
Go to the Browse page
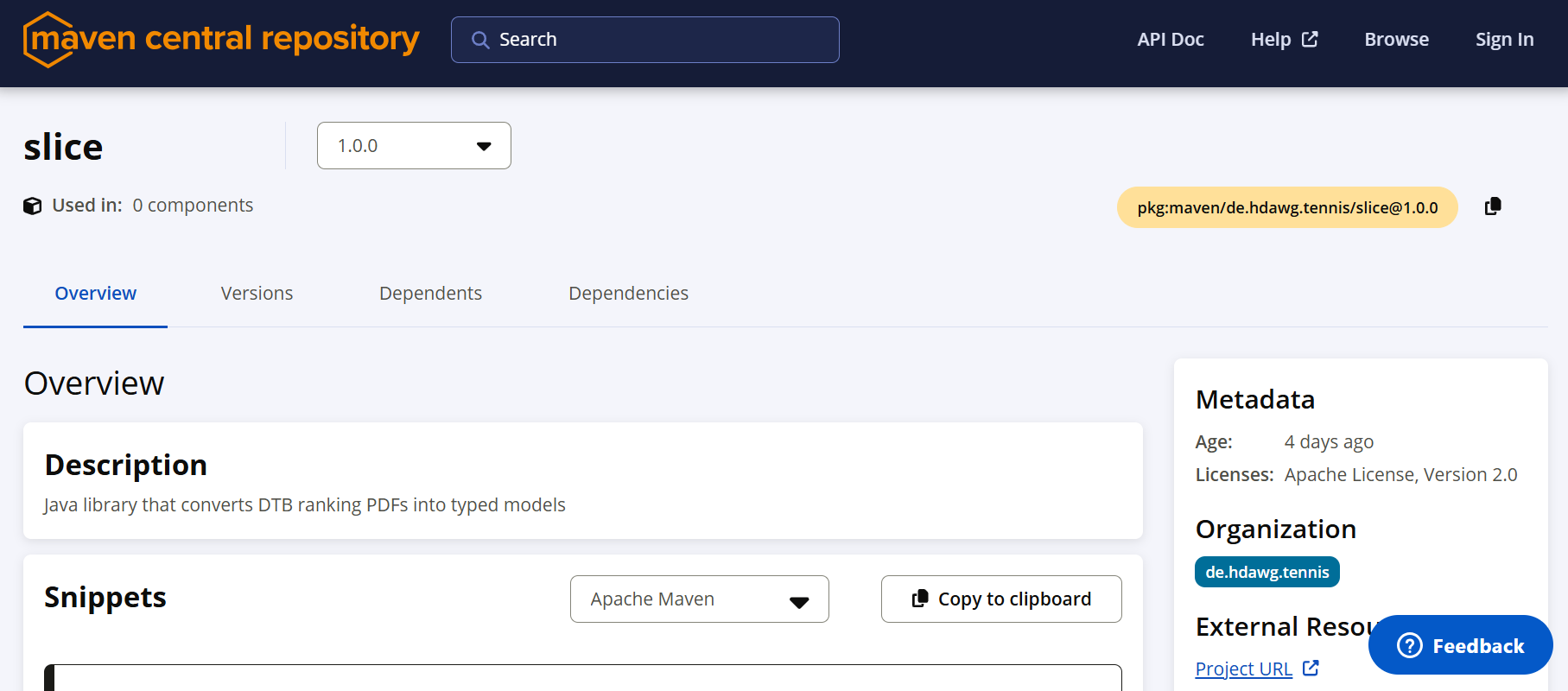pos(1396,40)
